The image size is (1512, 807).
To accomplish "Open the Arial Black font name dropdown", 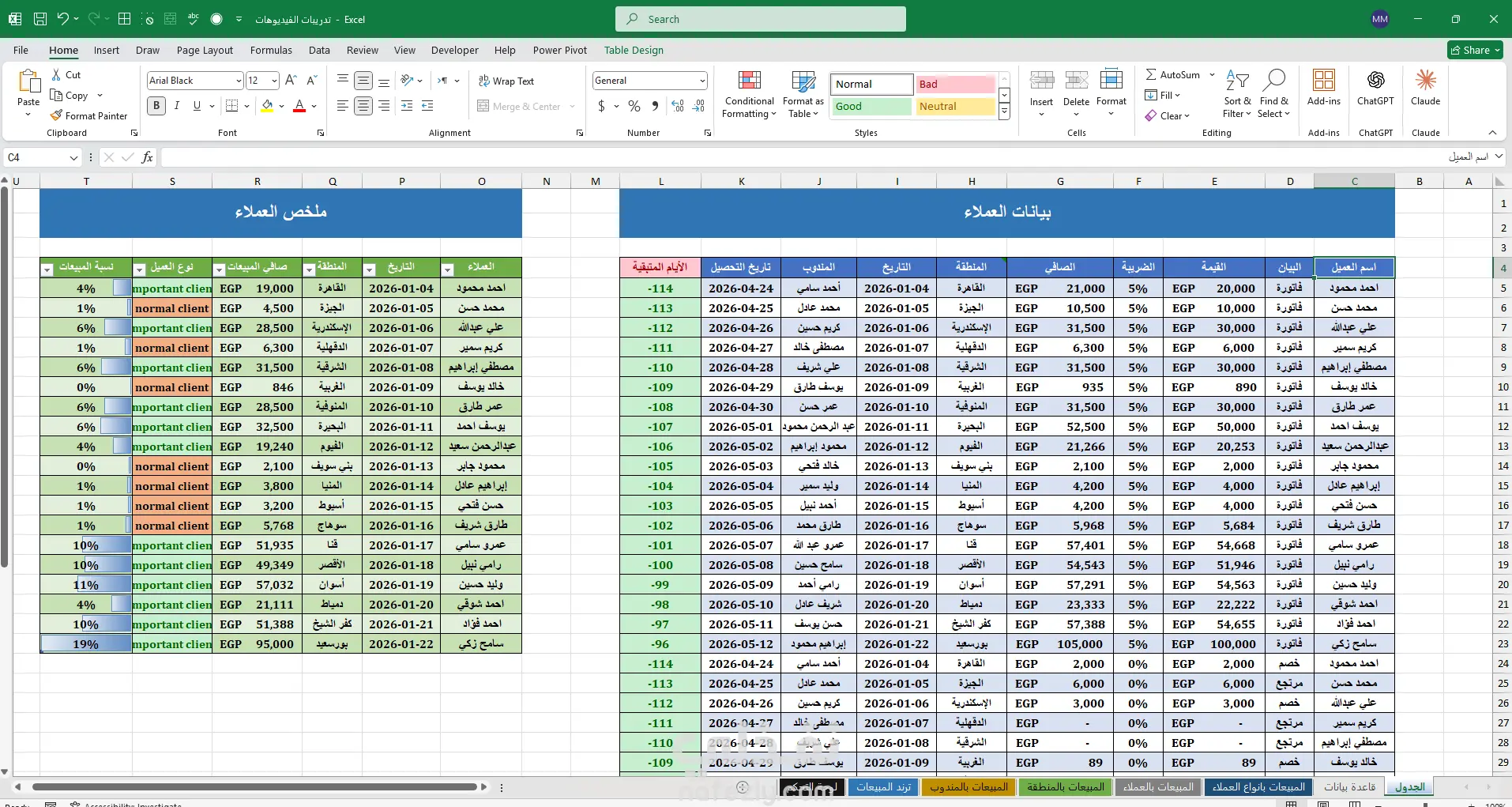I will (x=238, y=81).
